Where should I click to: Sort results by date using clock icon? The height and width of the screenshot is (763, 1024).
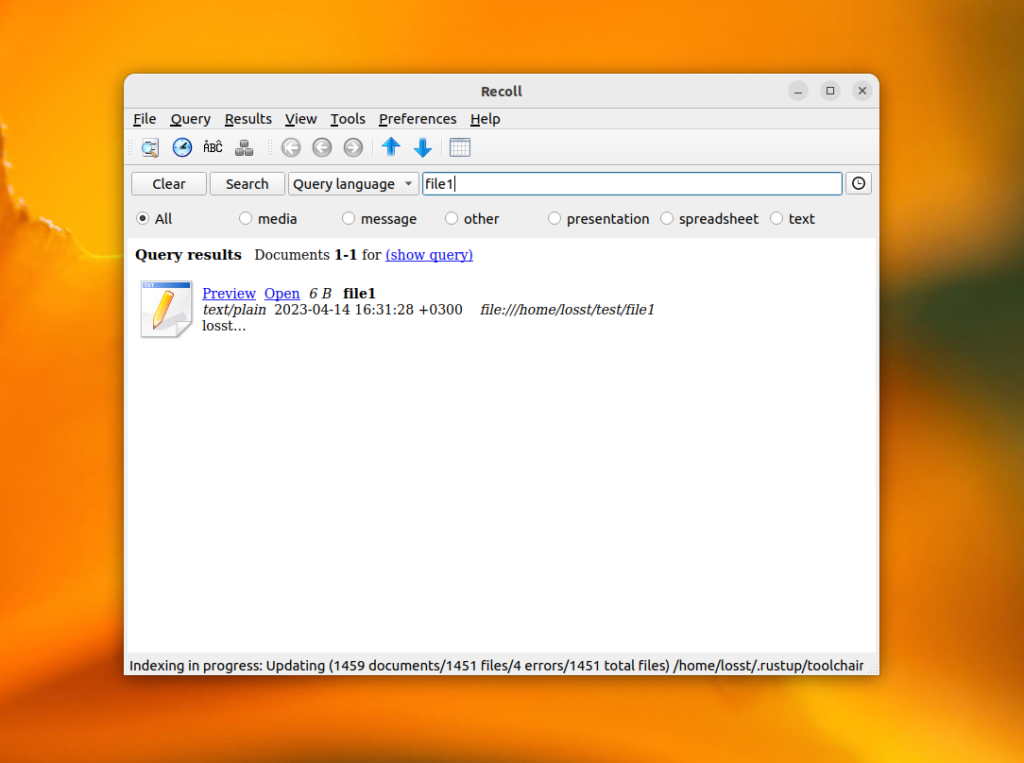click(182, 147)
